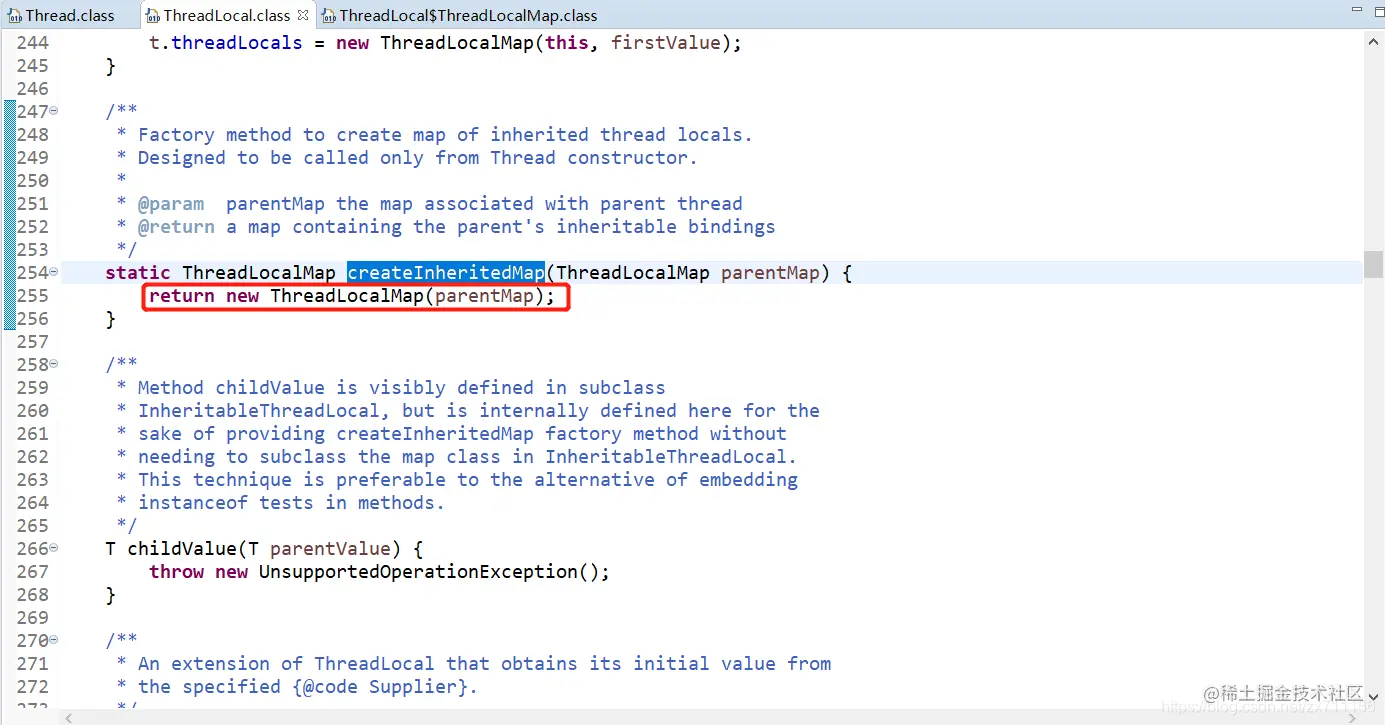The image size is (1385, 725).
Task: Collapse the comment block at line 258
Action: [x=54, y=364]
